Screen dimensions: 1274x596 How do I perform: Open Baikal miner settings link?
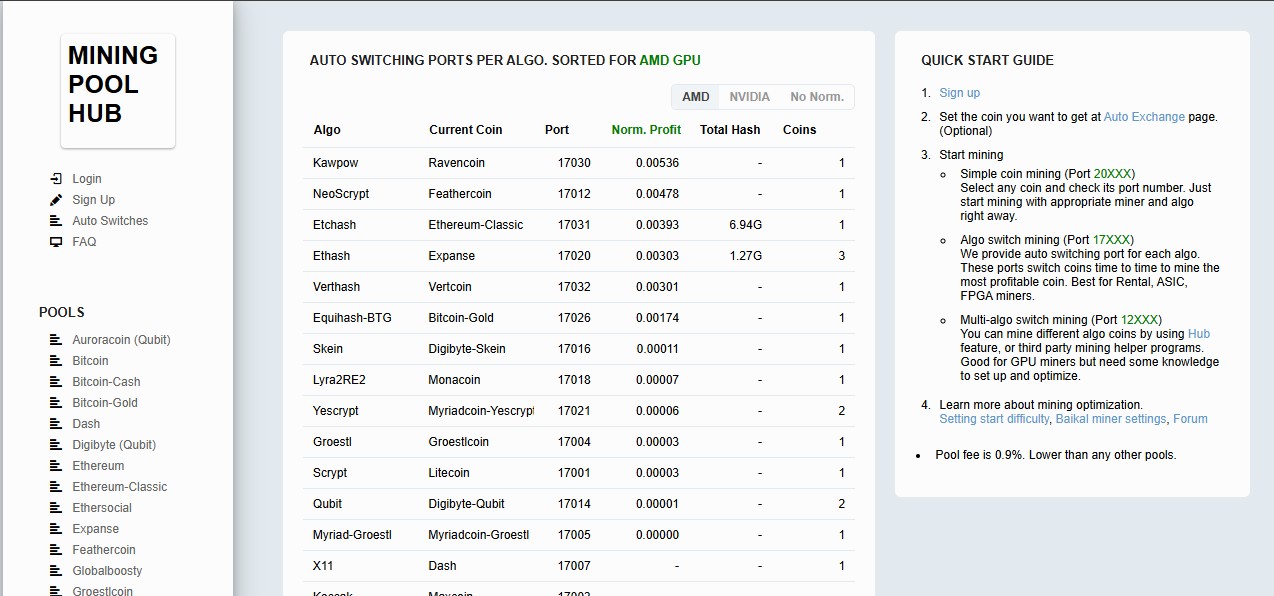(x=1111, y=418)
